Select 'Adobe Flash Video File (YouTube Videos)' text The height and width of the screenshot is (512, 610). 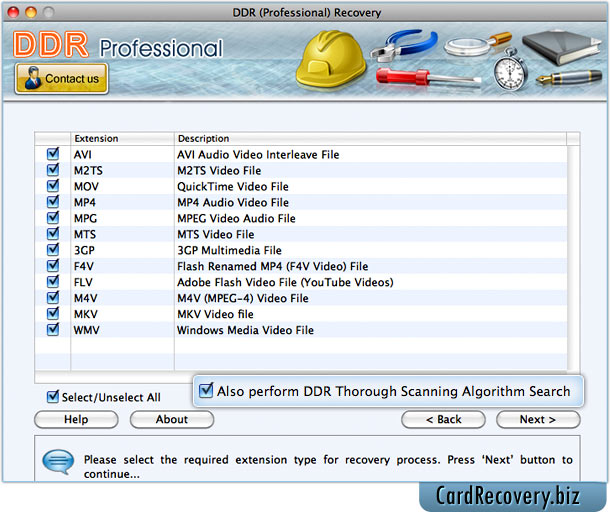[285, 282]
